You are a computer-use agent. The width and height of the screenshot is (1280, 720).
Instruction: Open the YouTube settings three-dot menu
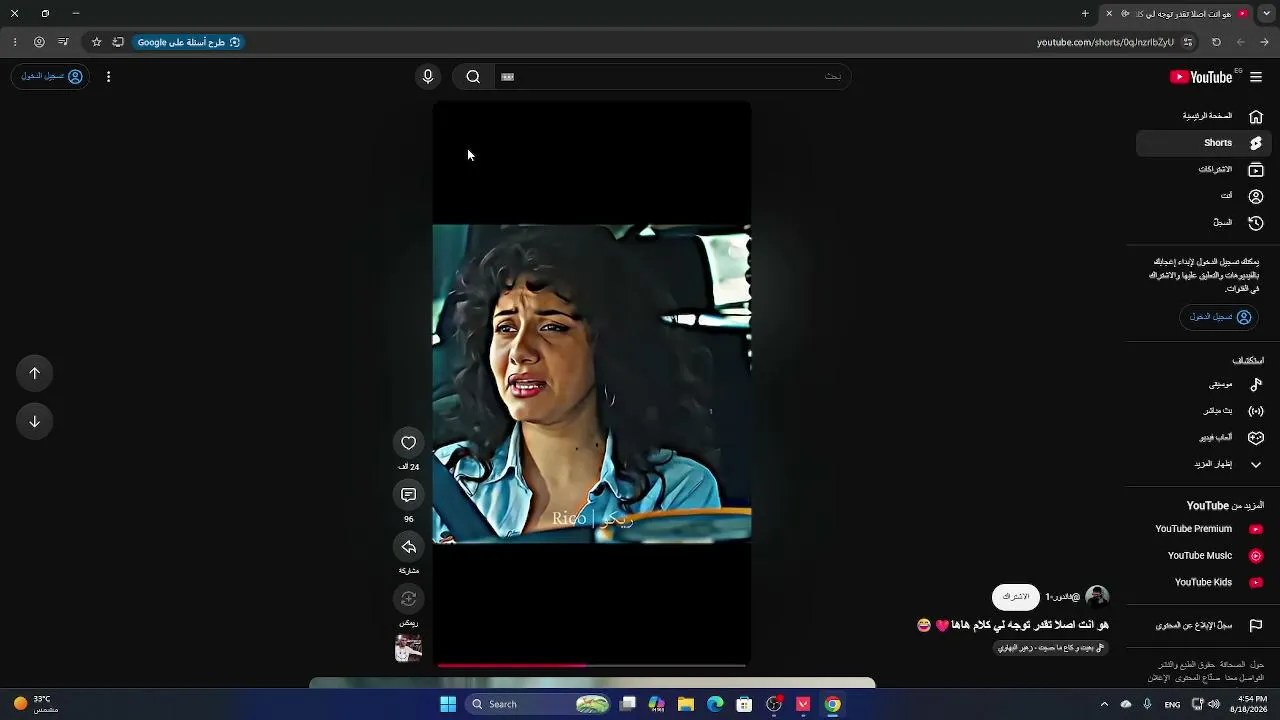108,77
